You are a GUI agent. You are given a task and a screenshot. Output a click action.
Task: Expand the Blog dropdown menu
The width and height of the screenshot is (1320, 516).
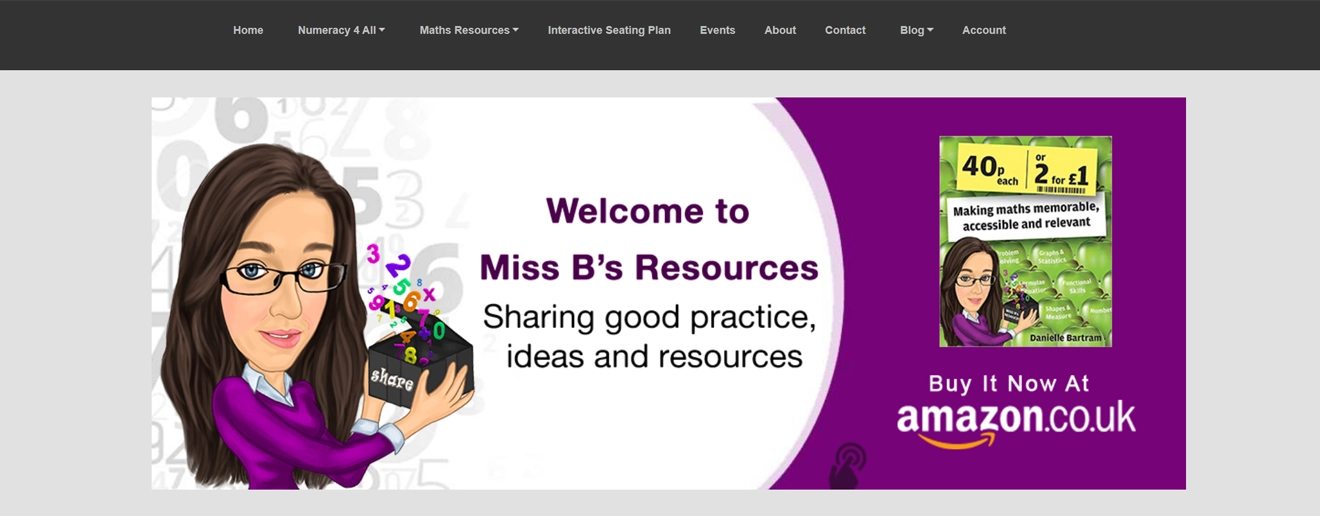916,30
